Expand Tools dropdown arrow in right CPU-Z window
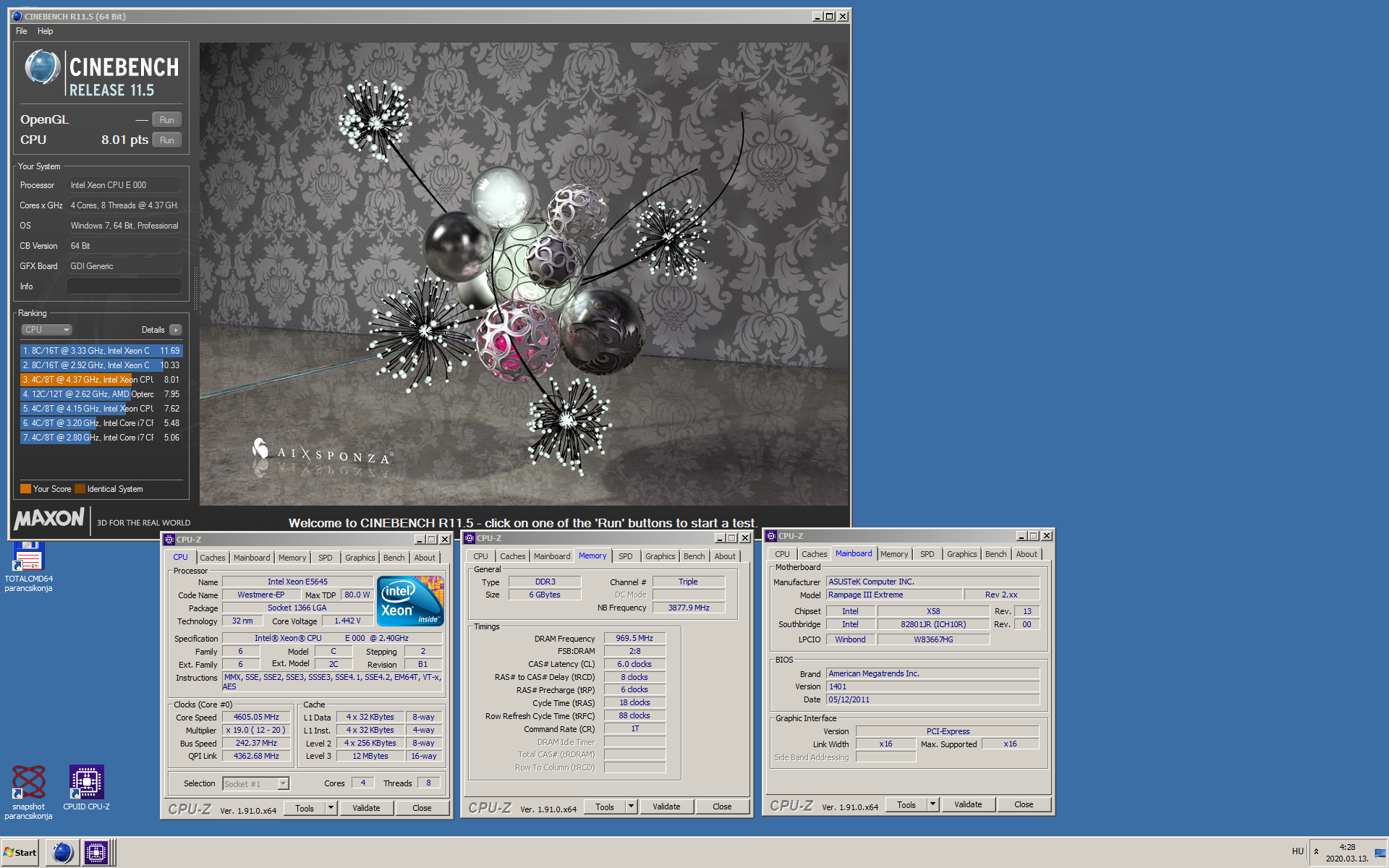 [x=933, y=805]
